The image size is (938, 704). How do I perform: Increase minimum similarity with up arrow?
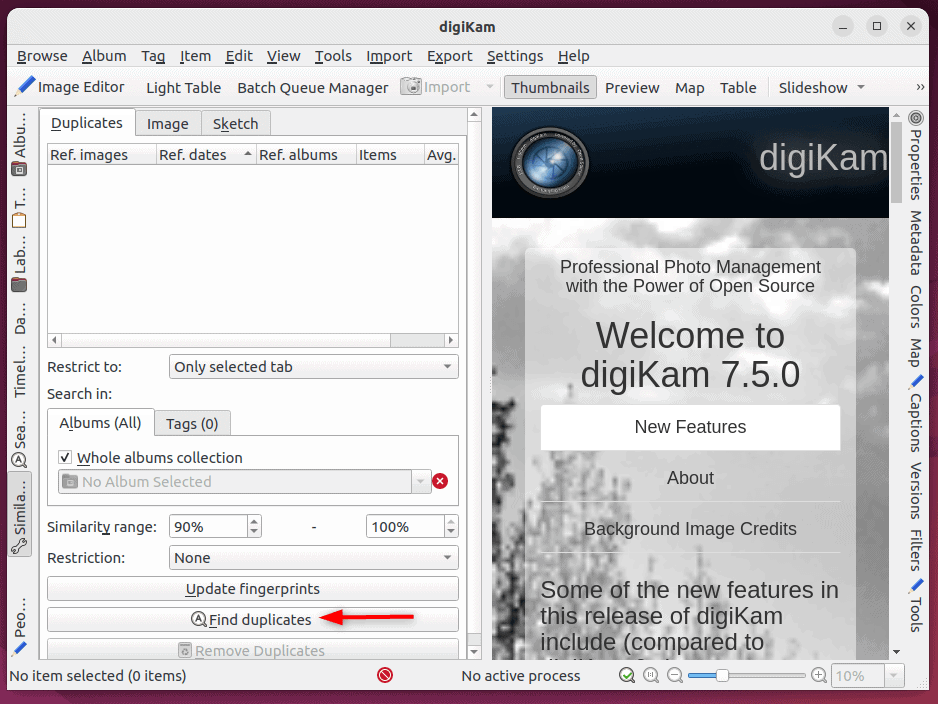click(x=254, y=522)
